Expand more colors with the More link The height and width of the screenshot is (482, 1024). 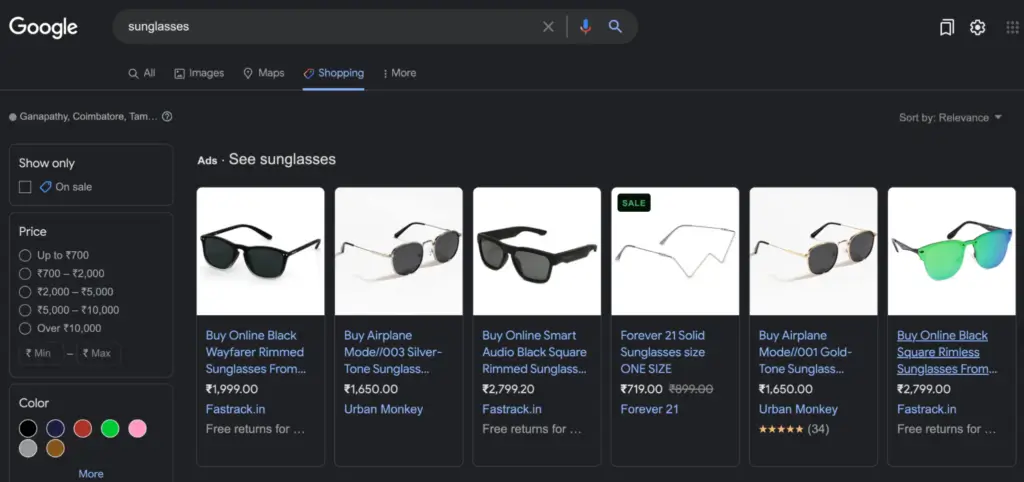[91, 474]
